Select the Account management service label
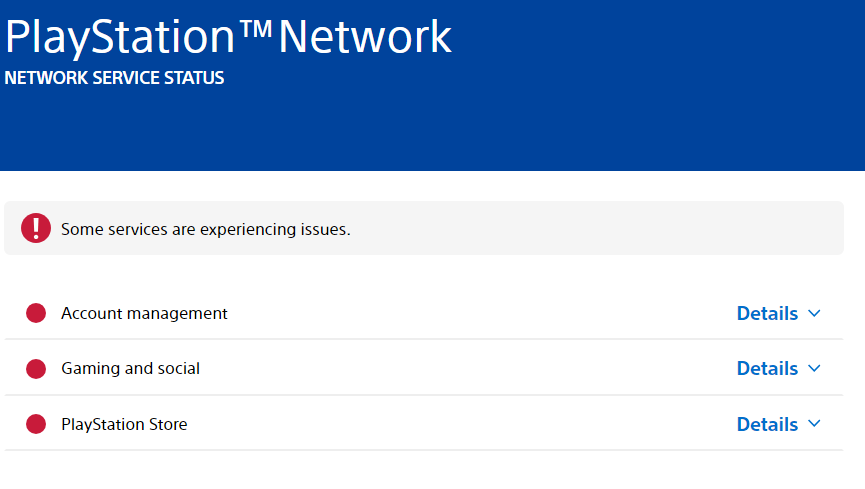The height and width of the screenshot is (489, 865). [144, 313]
